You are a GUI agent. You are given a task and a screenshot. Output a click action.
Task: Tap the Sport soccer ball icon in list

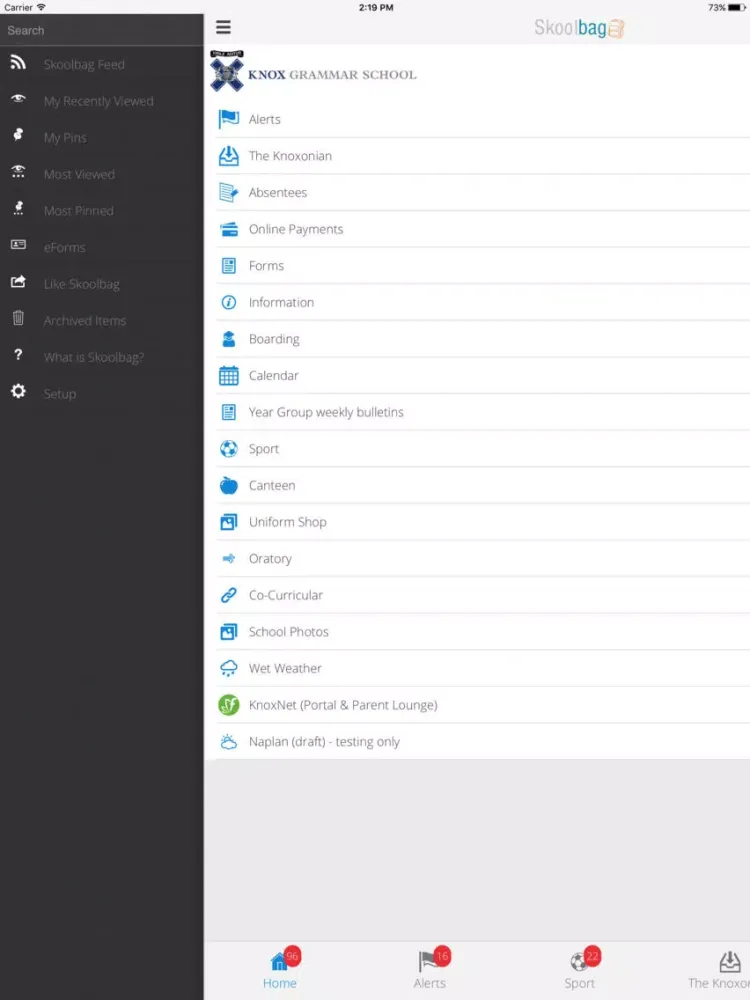228,449
